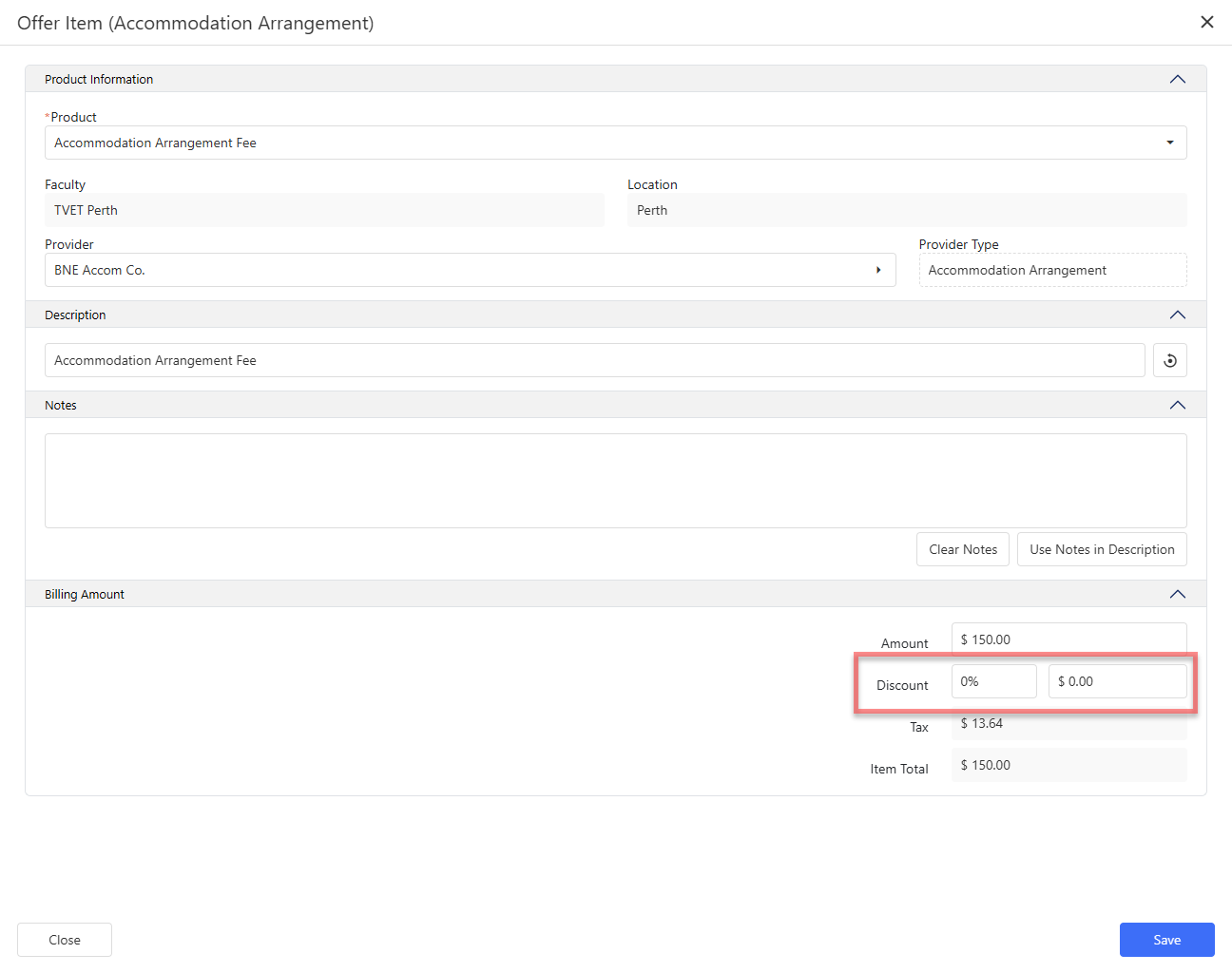This screenshot has height=973, width=1232.
Task: Click the Close button at bottom
Action: click(65, 940)
